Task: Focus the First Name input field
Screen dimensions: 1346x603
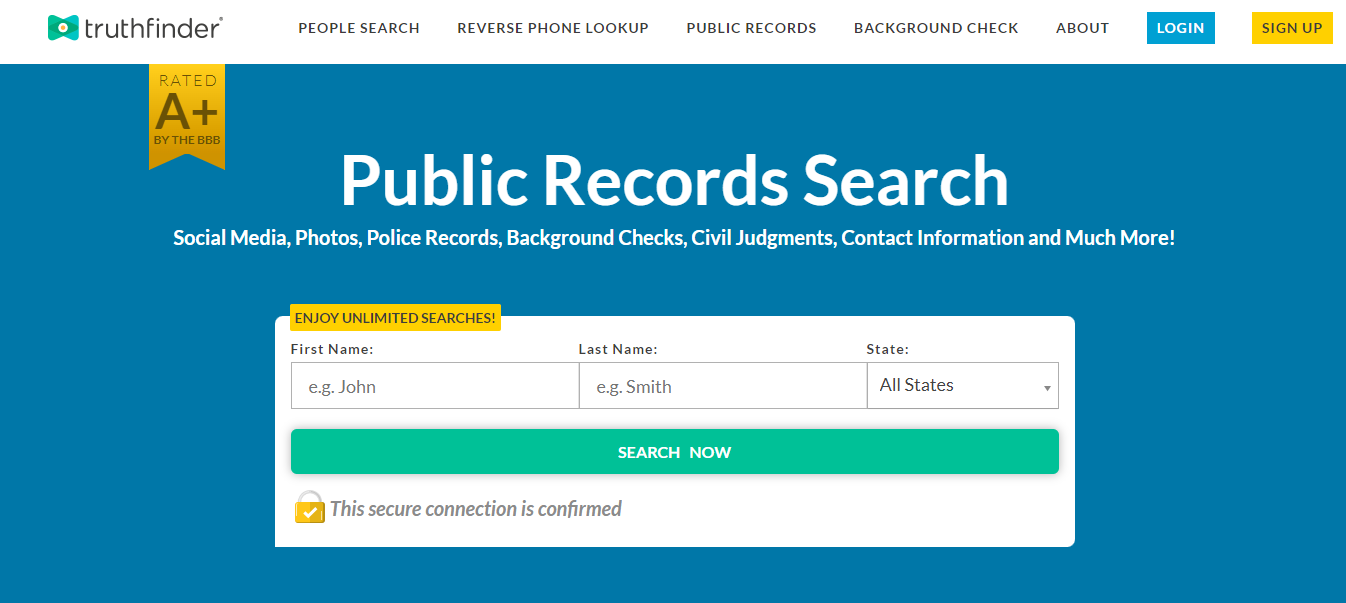Action: [x=435, y=386]
